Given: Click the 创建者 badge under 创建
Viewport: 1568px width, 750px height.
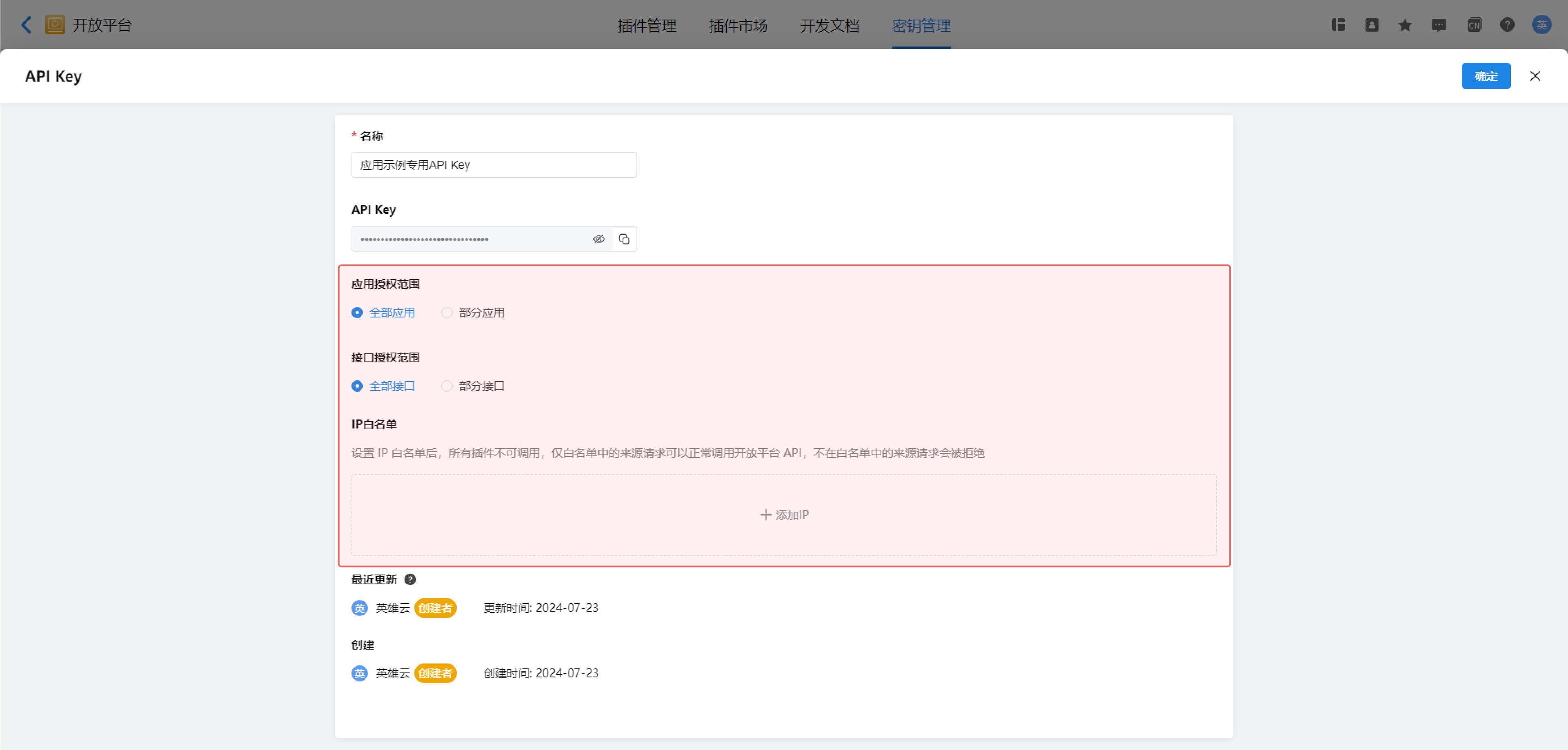Looking at the screenshot, I should (x=435, y=673).
